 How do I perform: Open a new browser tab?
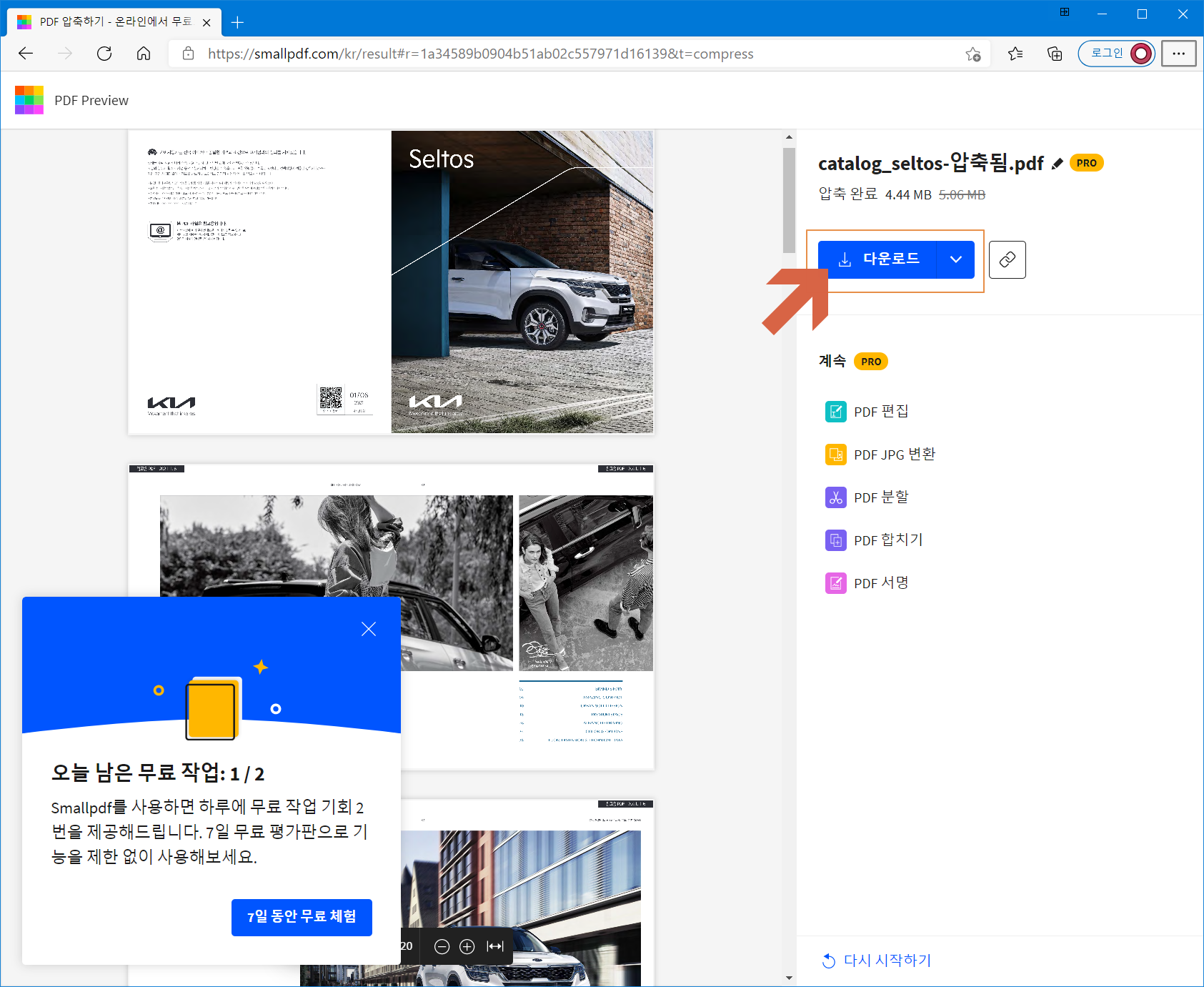[x=238, y=22]
